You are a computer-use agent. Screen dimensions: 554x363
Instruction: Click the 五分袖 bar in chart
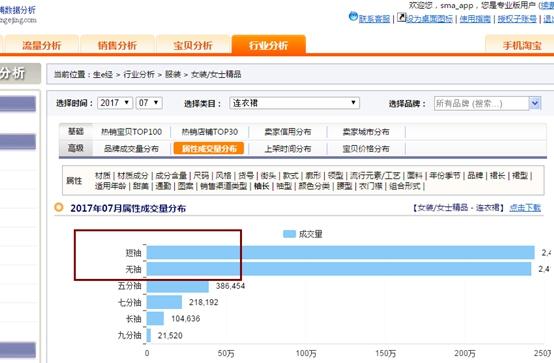point(178,286)
